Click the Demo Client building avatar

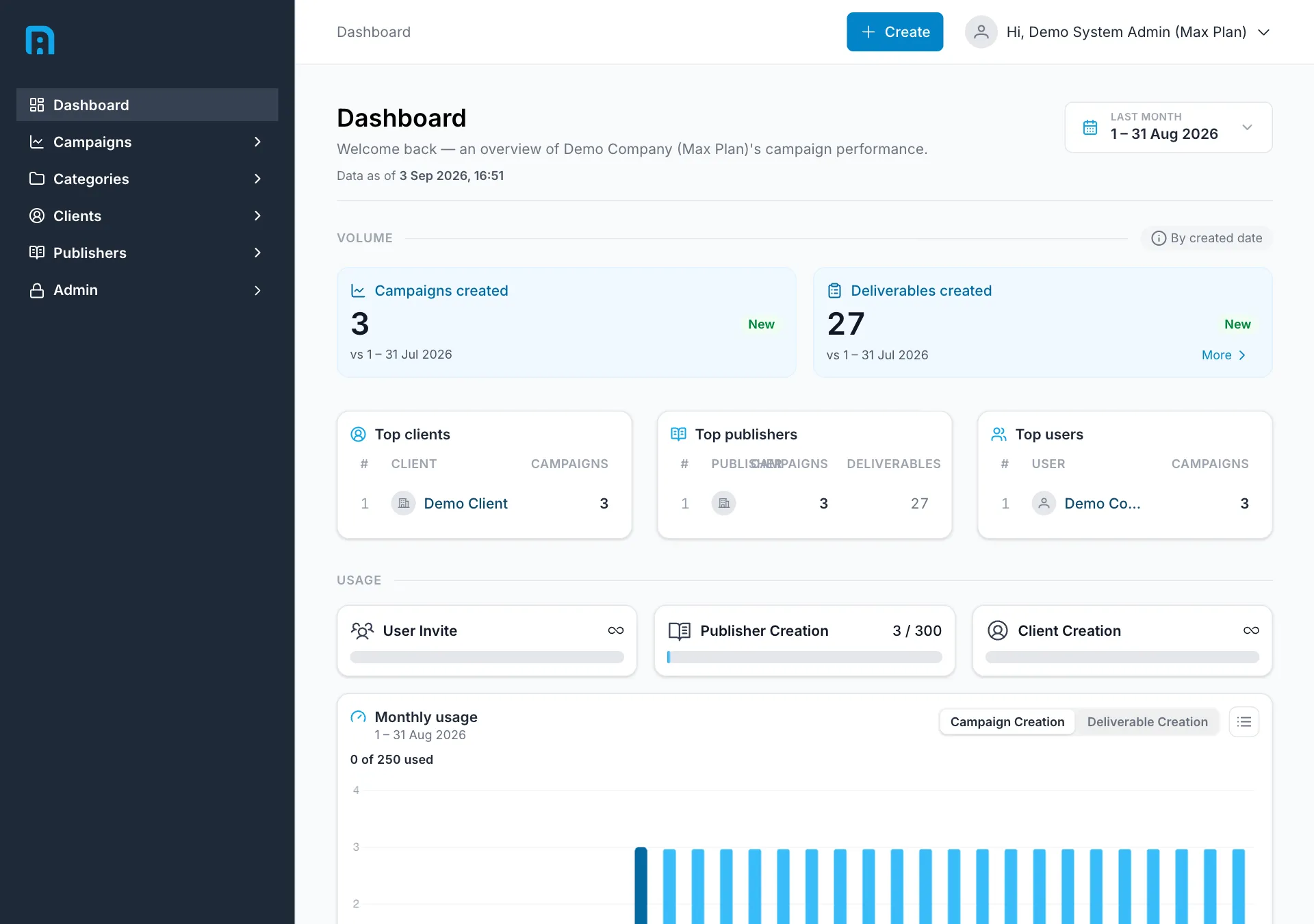pyautogui.click(x=404, y=503)
